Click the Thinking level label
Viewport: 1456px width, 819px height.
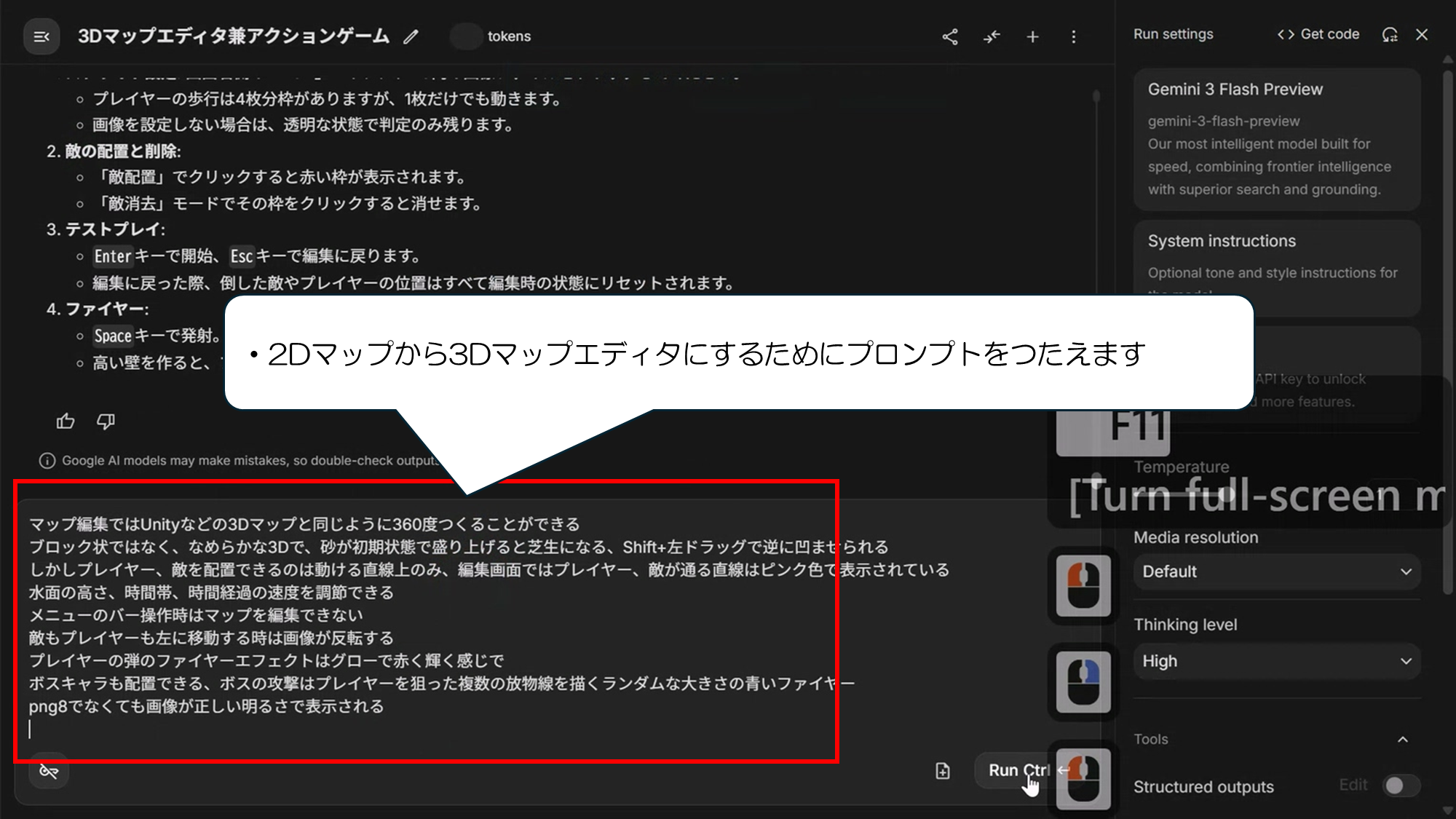[x=1185, y=625]
